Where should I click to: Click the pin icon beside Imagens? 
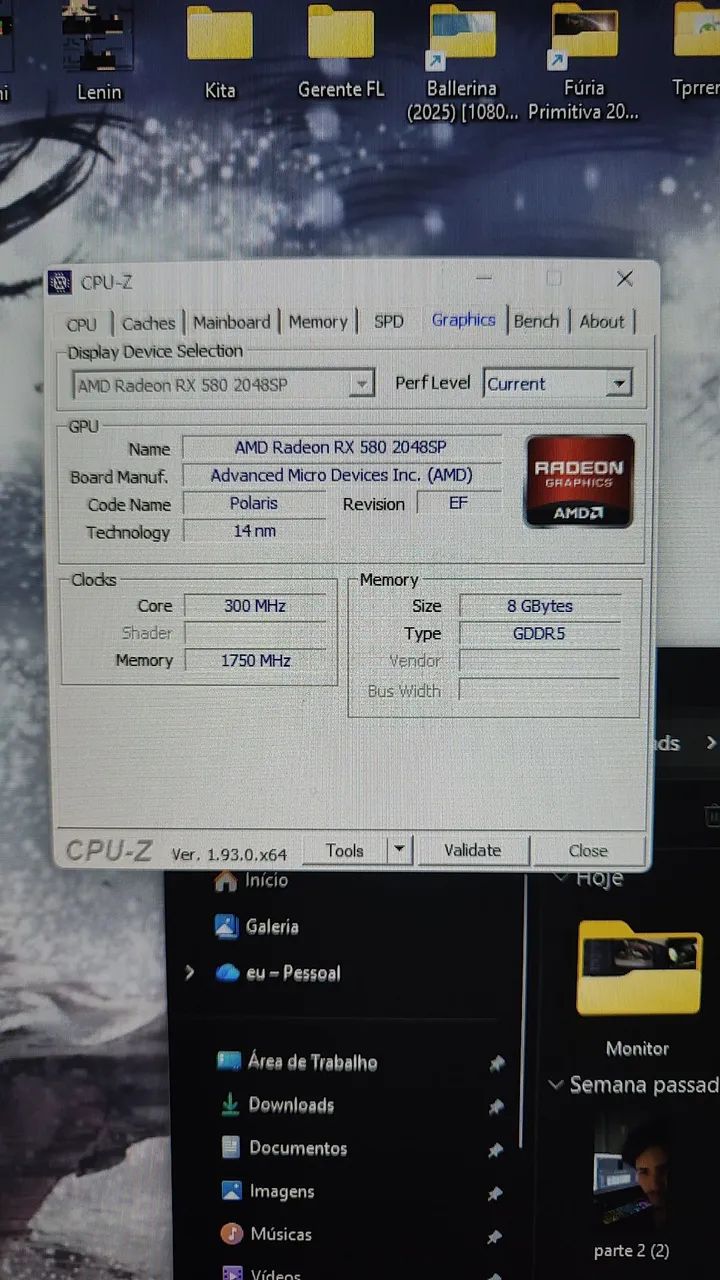[495, 1194]
